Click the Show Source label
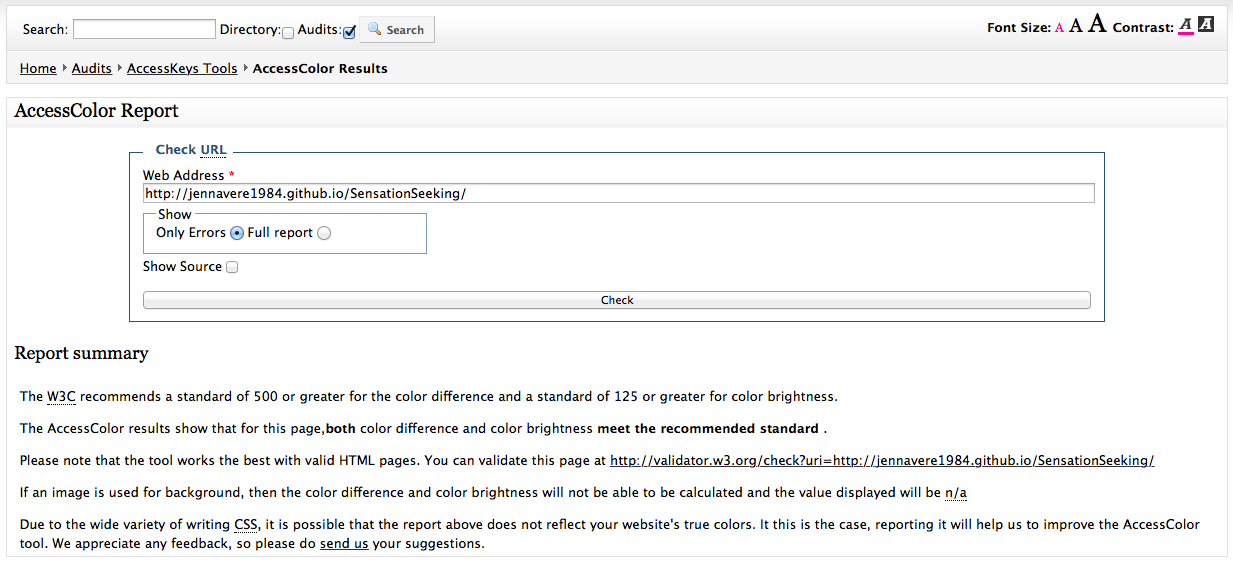 click(x=182, y=267)
